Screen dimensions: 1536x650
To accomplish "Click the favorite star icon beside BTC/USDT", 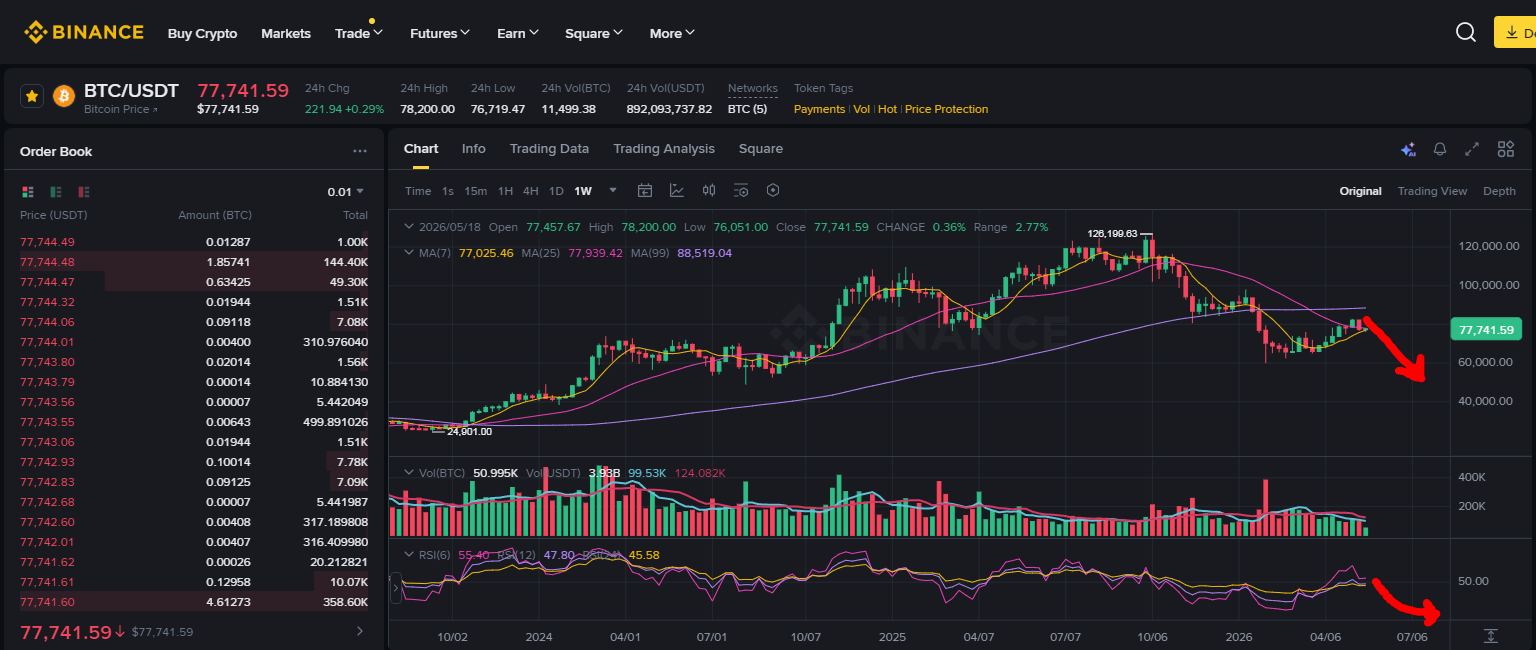I will (31, 96).
